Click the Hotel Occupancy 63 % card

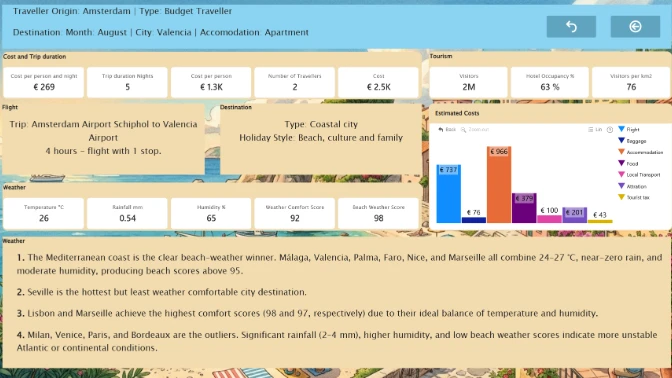click(550, 82)
